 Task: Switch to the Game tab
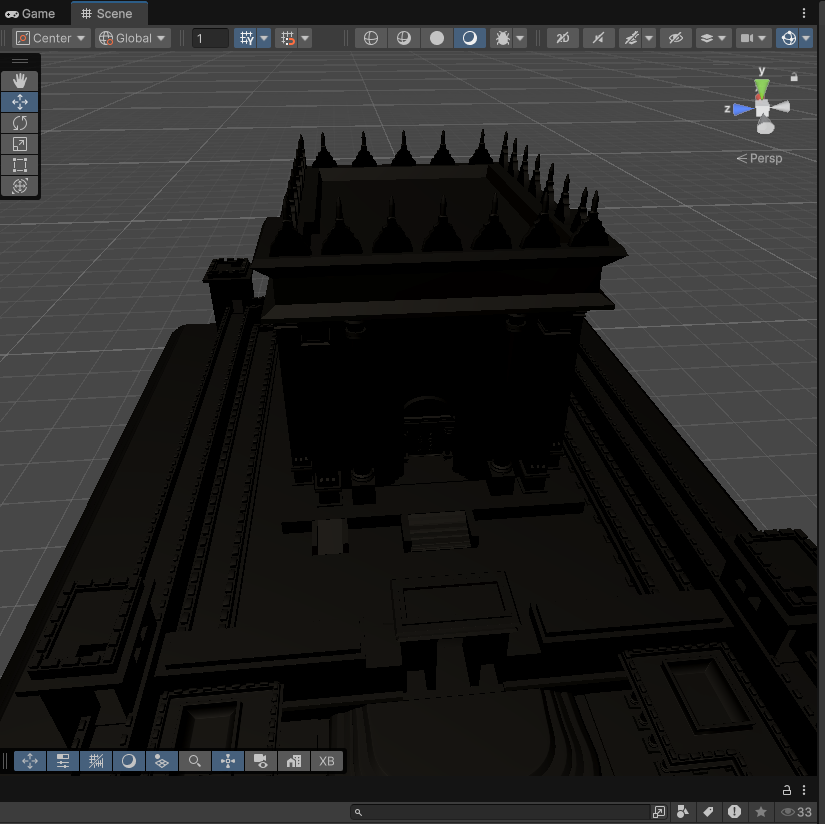point(30,13)
